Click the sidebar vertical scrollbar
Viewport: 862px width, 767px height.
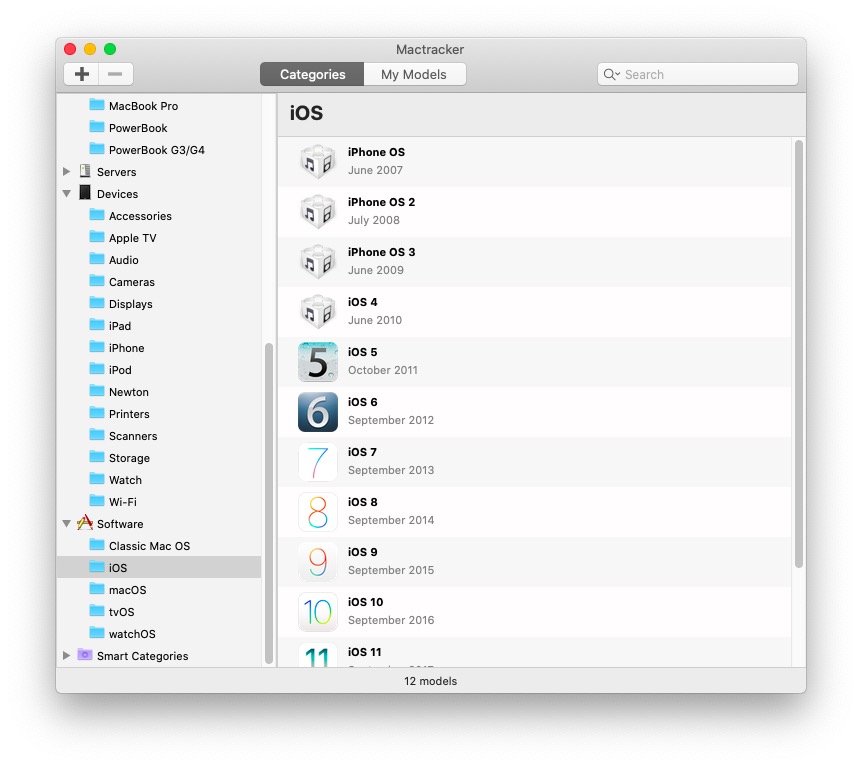[269, 504]
